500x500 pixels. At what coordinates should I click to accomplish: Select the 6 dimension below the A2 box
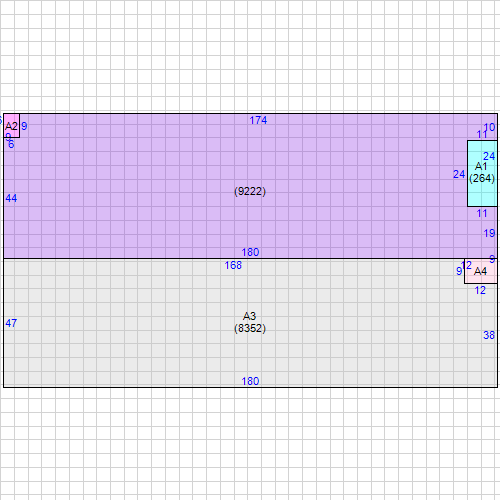tap(11, 144)
